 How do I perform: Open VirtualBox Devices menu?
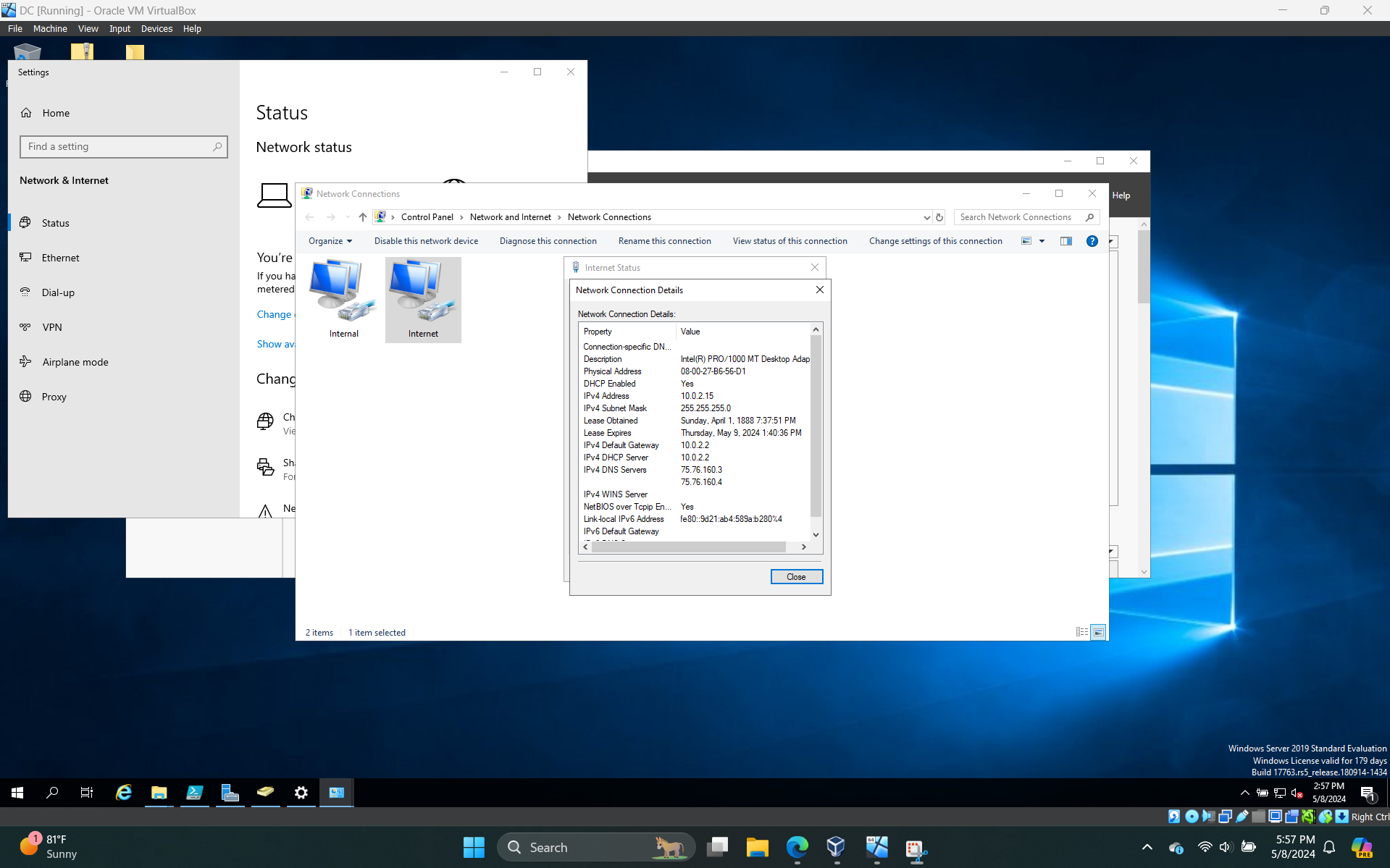(156, 29)
